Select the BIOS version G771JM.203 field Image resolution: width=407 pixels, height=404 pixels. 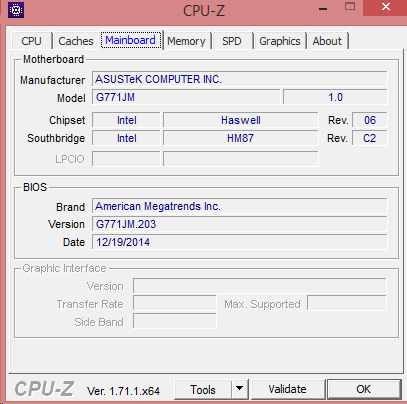pos(240,224)
